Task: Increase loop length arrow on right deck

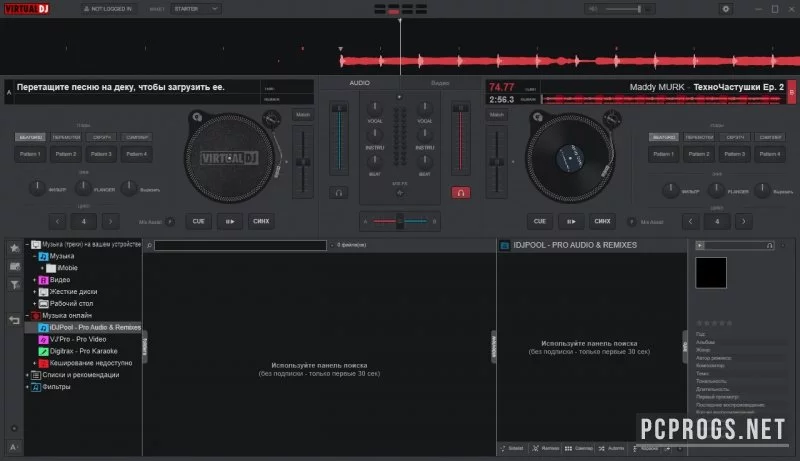Action: pyautogui.click(x=743, y=221)
